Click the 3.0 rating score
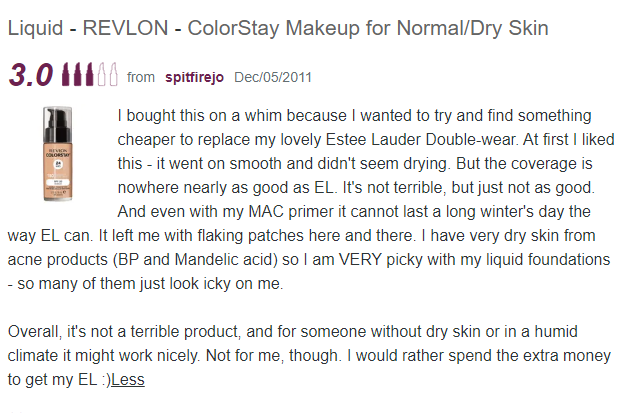This screenshot has width=629, height=413. pyautogui.click(x=31, y=75)
